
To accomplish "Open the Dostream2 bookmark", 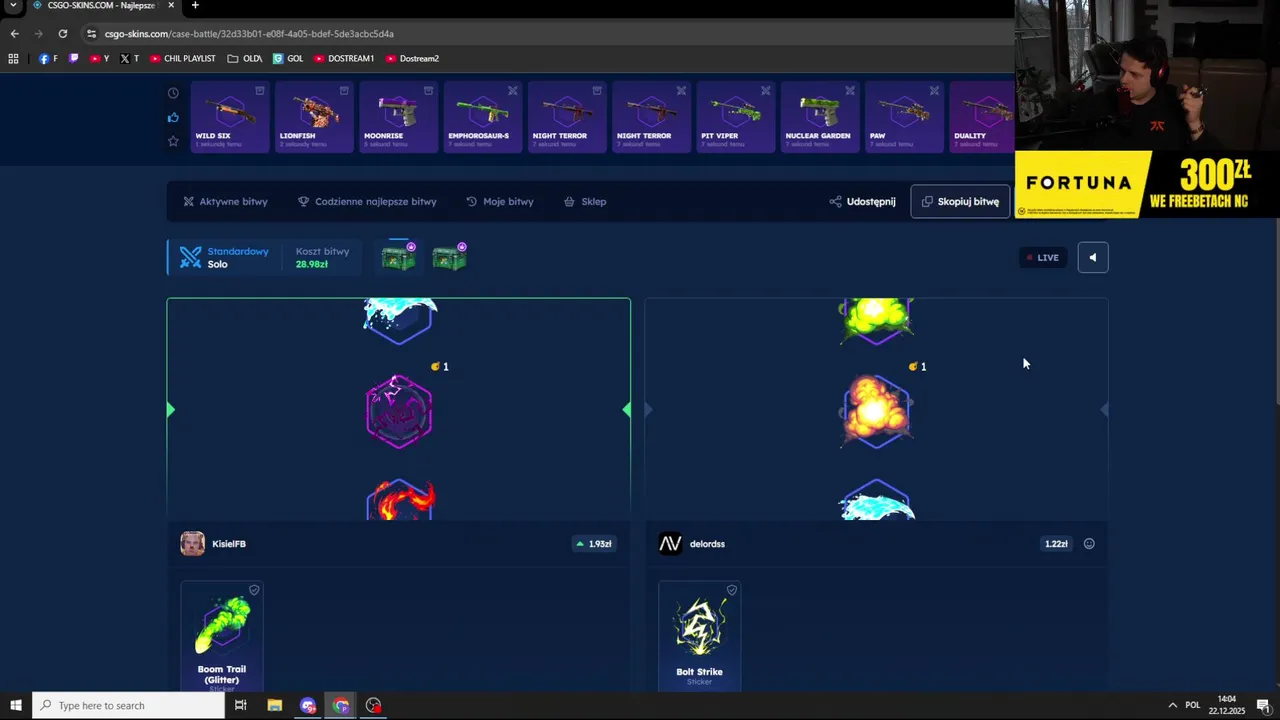I will 412,58.
